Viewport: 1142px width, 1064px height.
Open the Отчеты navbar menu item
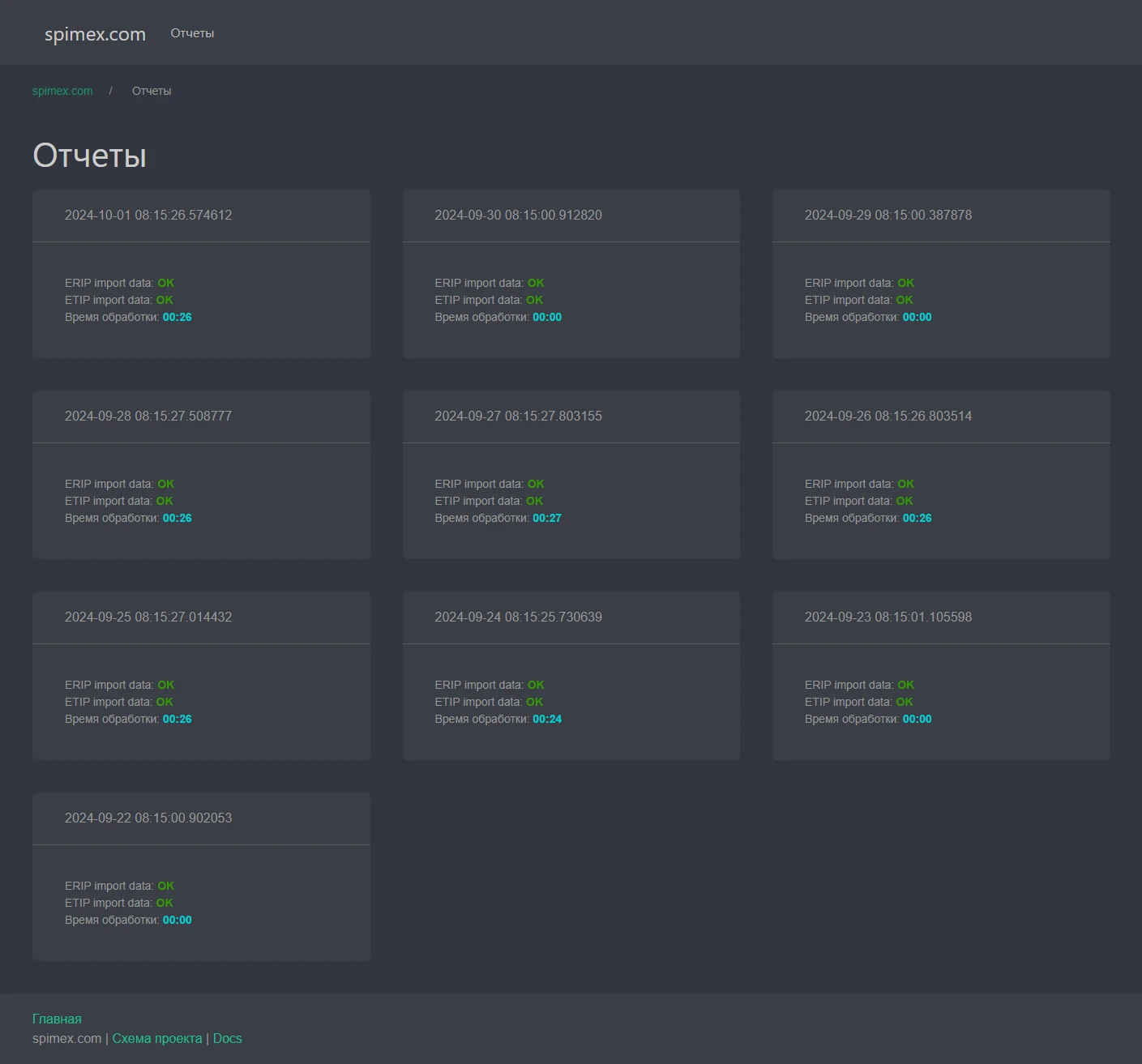point(192,33)
